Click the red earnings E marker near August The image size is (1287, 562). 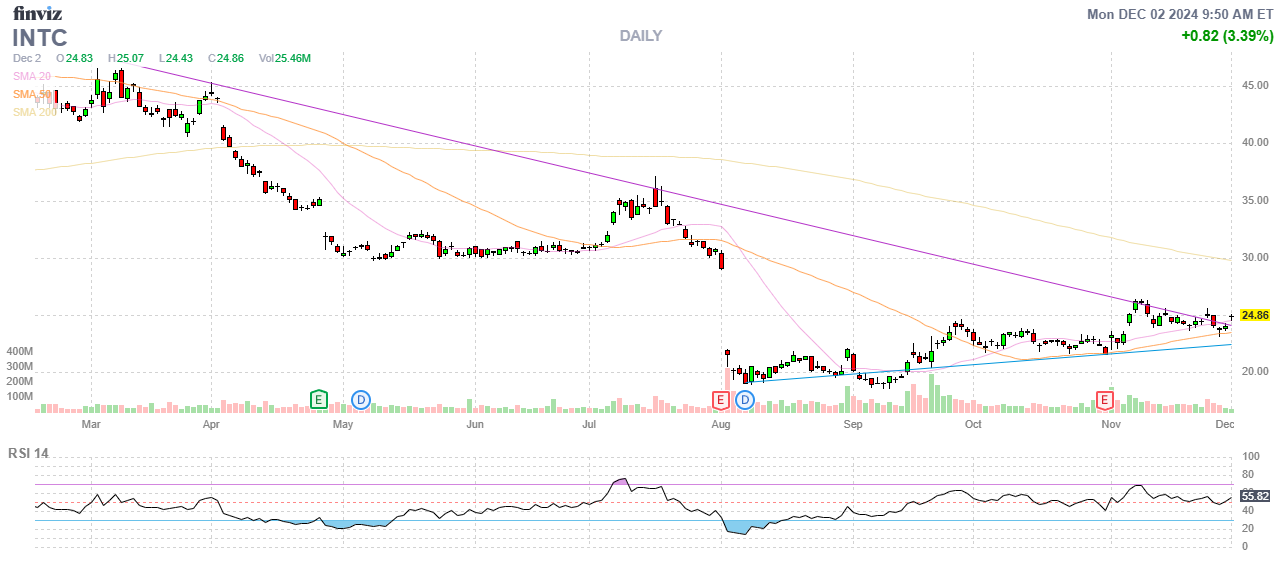(719, 400)
